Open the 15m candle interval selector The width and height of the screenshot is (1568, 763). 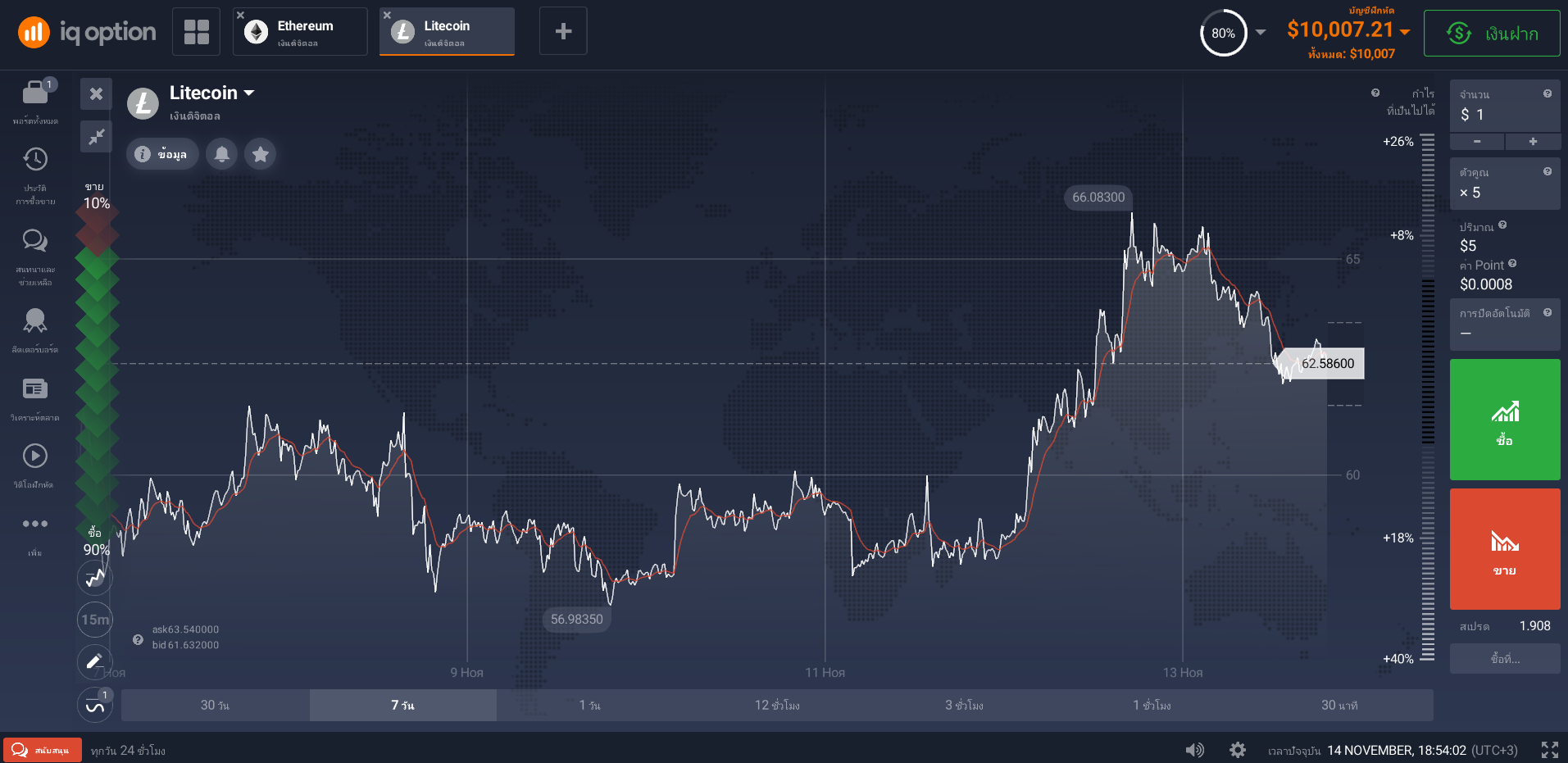pyautogui.click(x=95, y=620)
